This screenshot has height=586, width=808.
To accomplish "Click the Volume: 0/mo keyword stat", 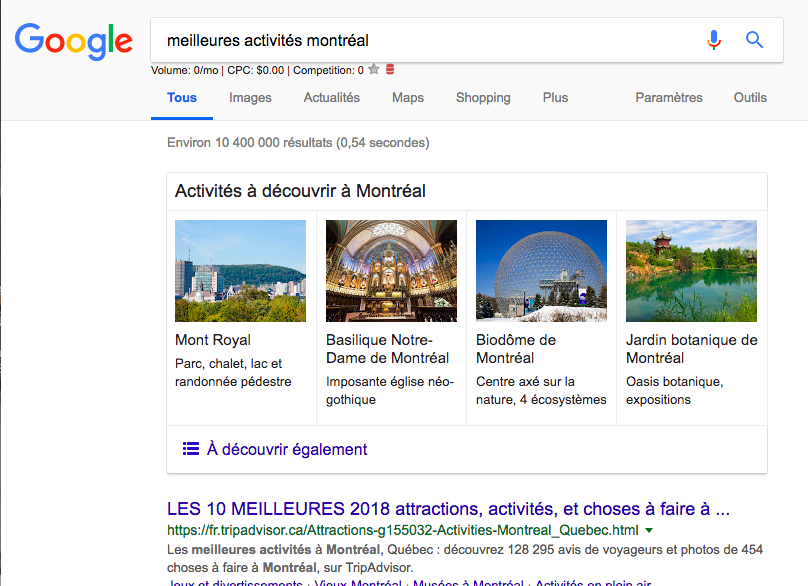I will click(x=184, y=70).
